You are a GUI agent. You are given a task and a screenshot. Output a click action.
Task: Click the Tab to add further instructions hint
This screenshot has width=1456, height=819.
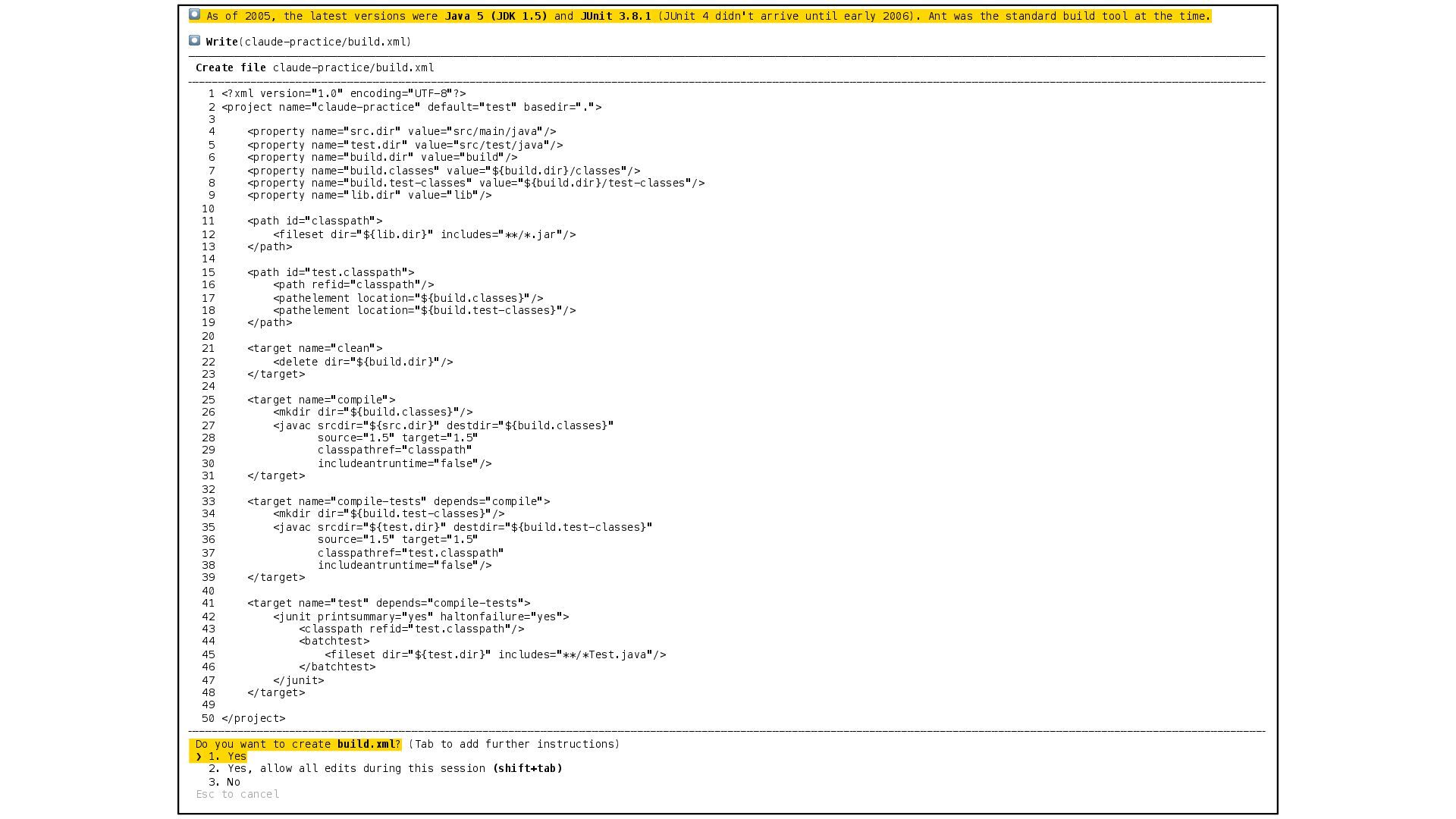(513, 744)
